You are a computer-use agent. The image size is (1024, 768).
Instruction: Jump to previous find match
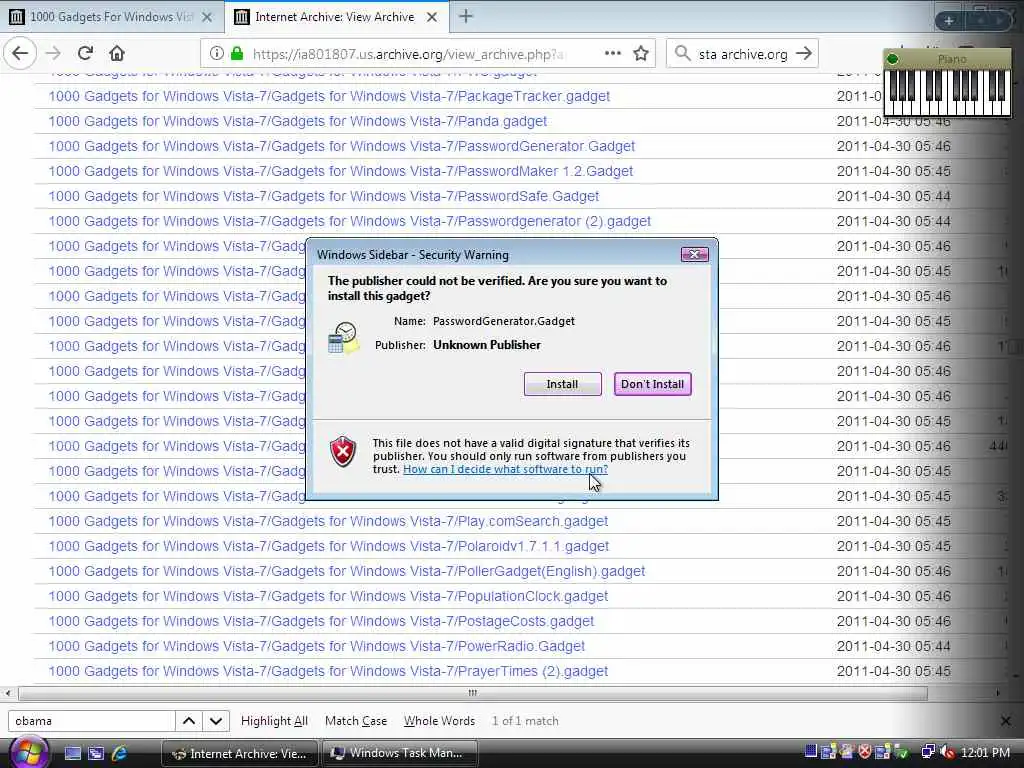coord(189,721)
